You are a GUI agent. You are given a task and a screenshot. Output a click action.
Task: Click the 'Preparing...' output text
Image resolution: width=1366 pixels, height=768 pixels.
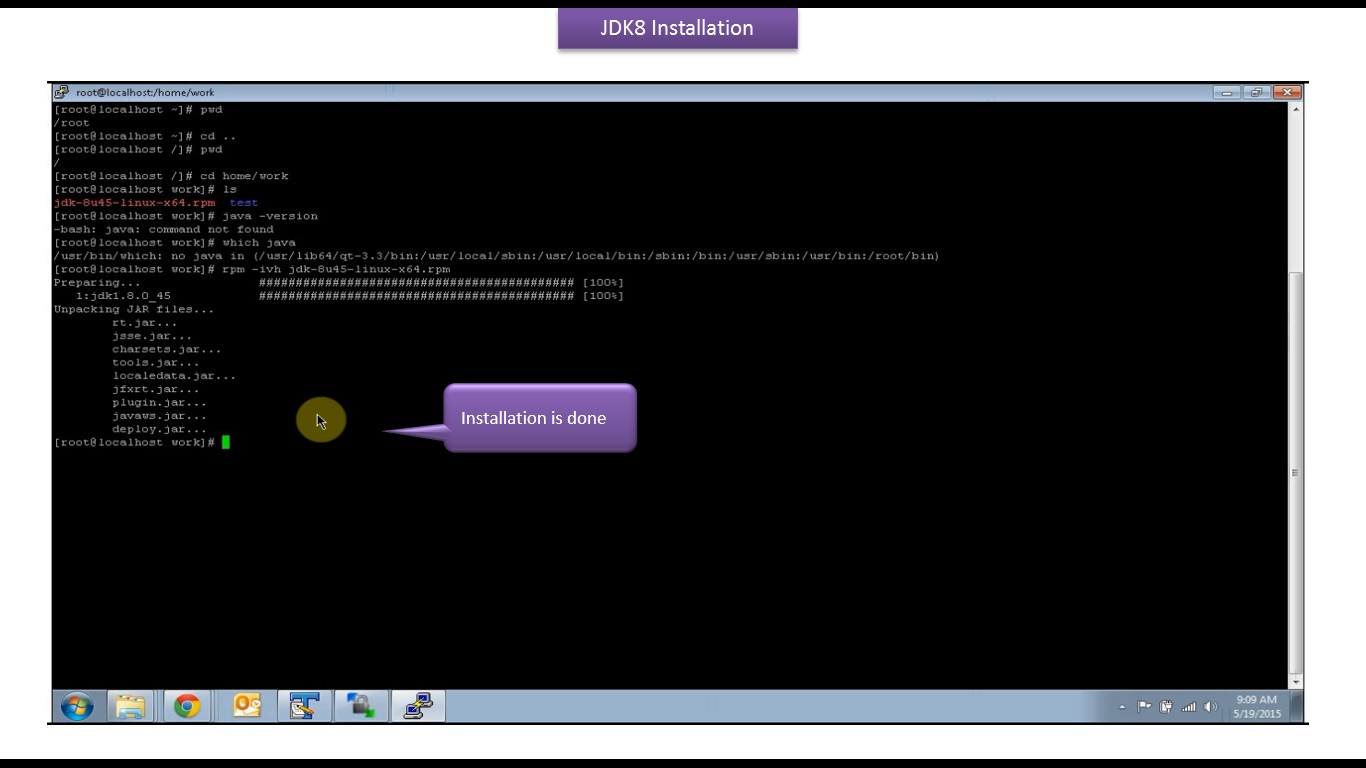point(97,283)
